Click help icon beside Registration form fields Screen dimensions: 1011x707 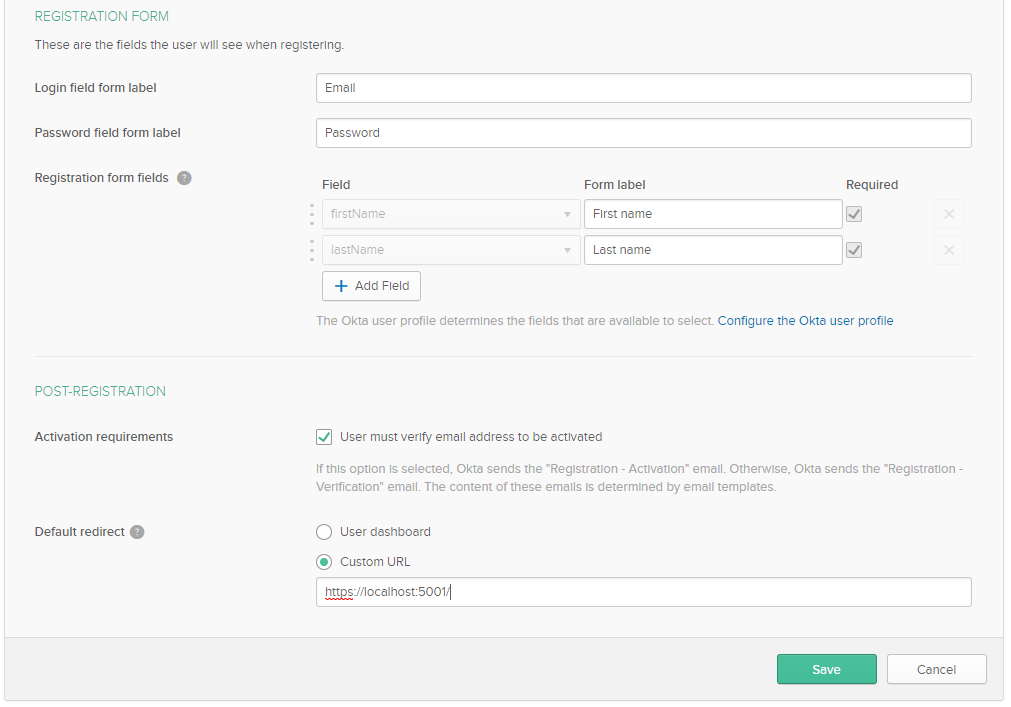[x=184, y=178]
